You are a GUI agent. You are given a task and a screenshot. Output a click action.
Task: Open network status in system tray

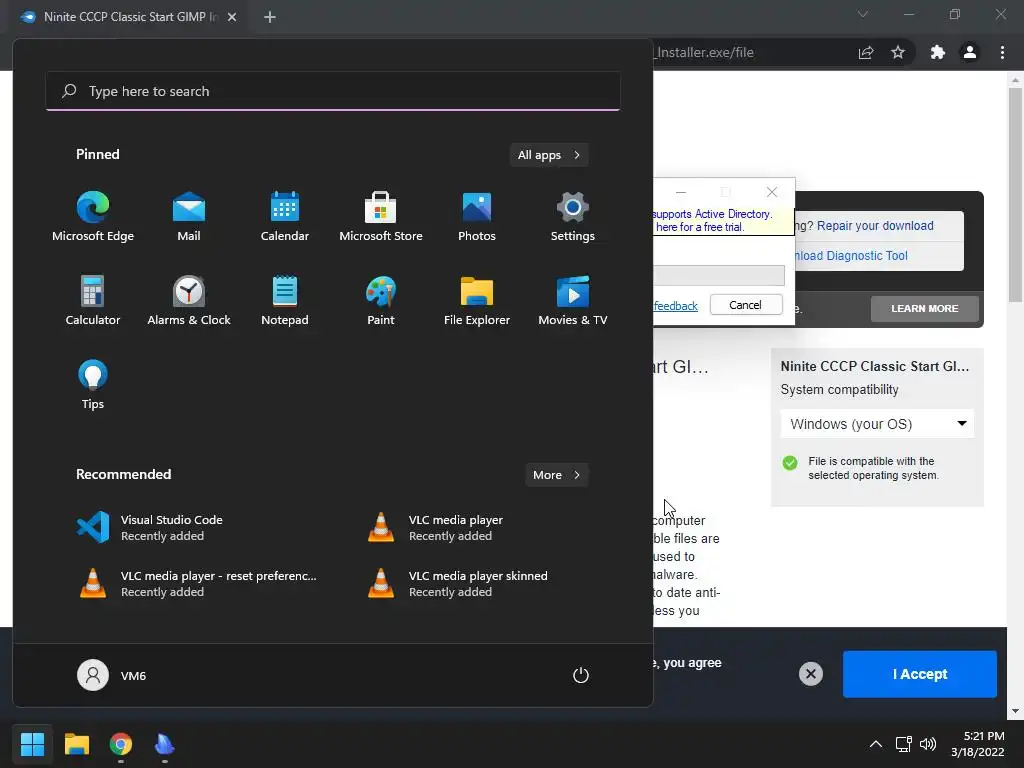pos(903,744)
